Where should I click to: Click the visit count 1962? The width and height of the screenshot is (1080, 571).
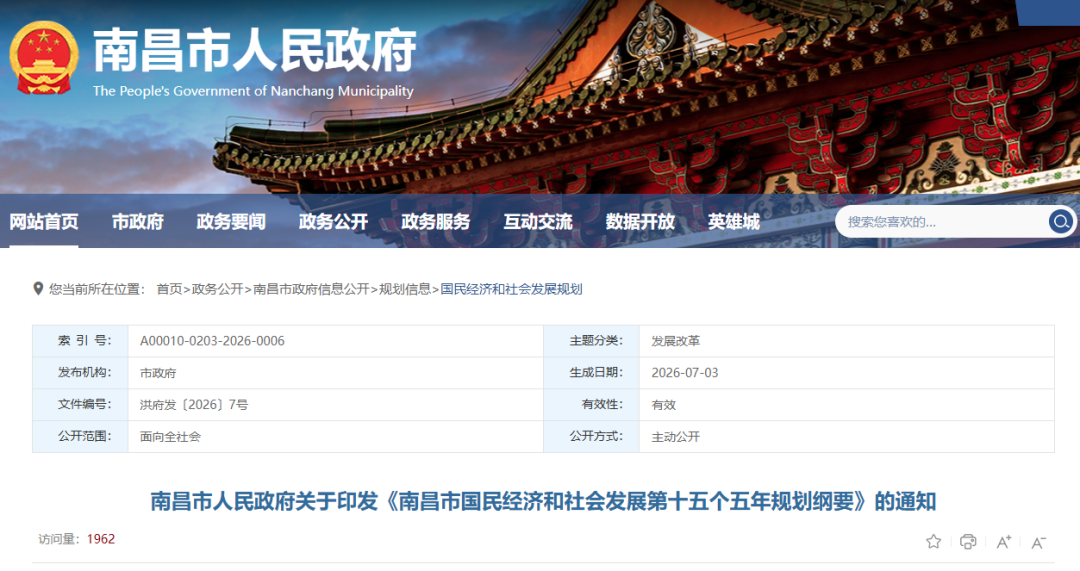[101, 539]
